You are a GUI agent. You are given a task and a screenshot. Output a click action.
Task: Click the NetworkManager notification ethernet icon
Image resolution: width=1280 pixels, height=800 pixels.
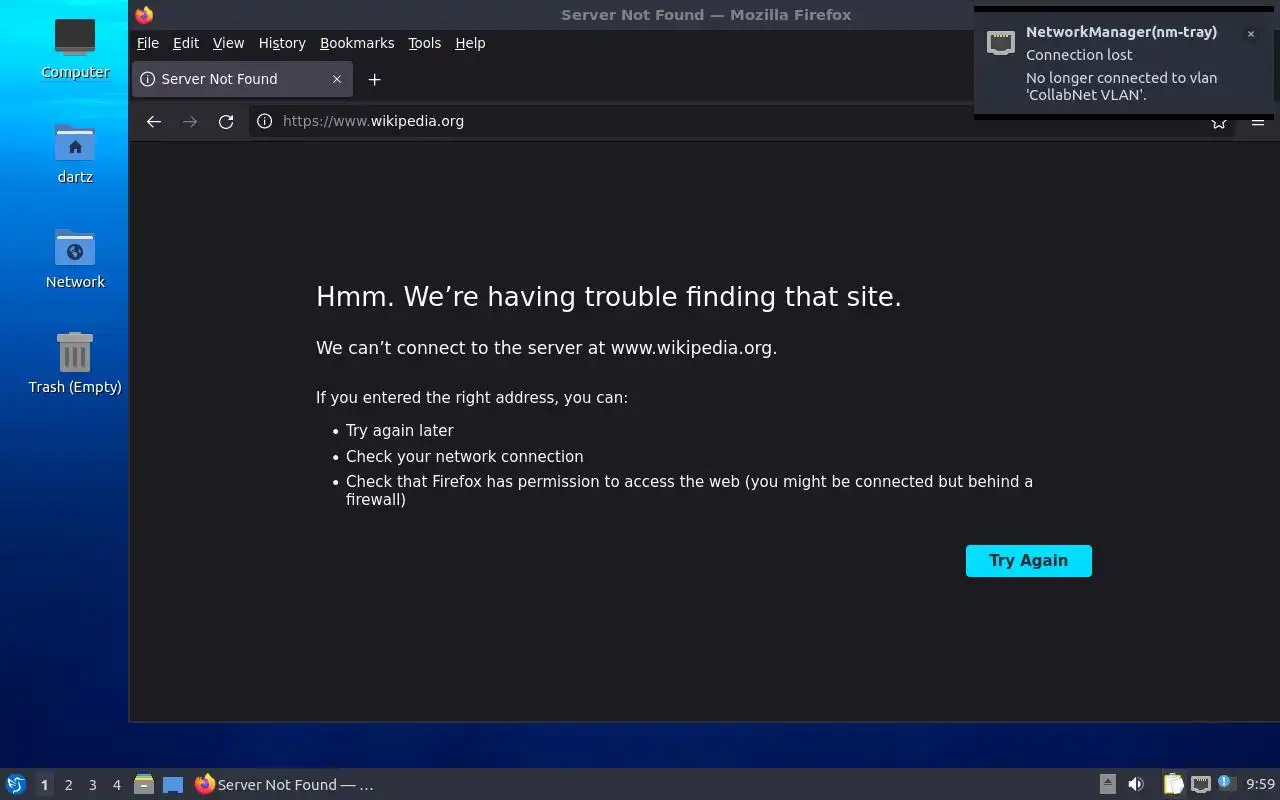point(1001,43)
